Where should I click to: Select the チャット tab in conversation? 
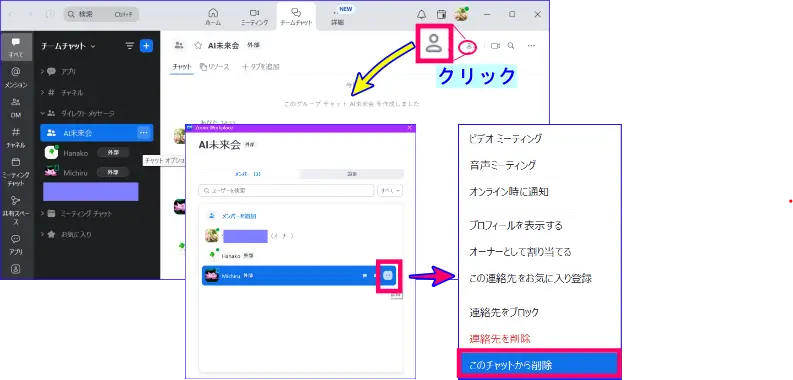(182, 67)
